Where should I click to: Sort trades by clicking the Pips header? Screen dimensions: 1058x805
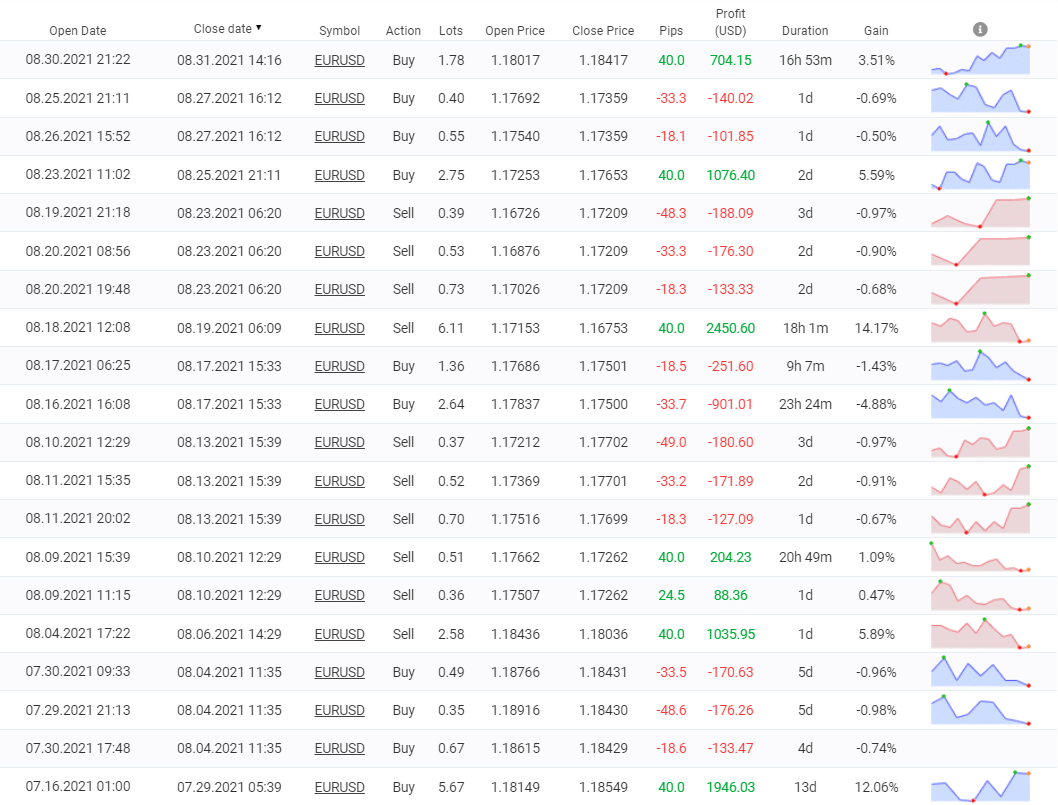[x=671, y=31]
